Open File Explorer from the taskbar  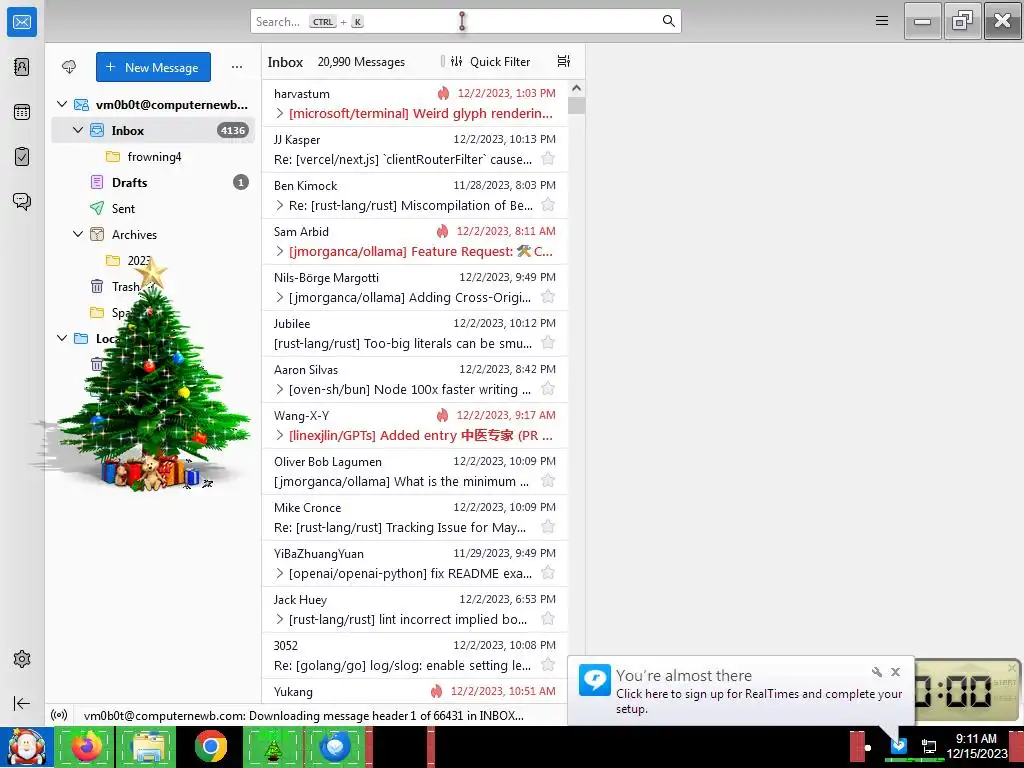click(x=148, y=746)
